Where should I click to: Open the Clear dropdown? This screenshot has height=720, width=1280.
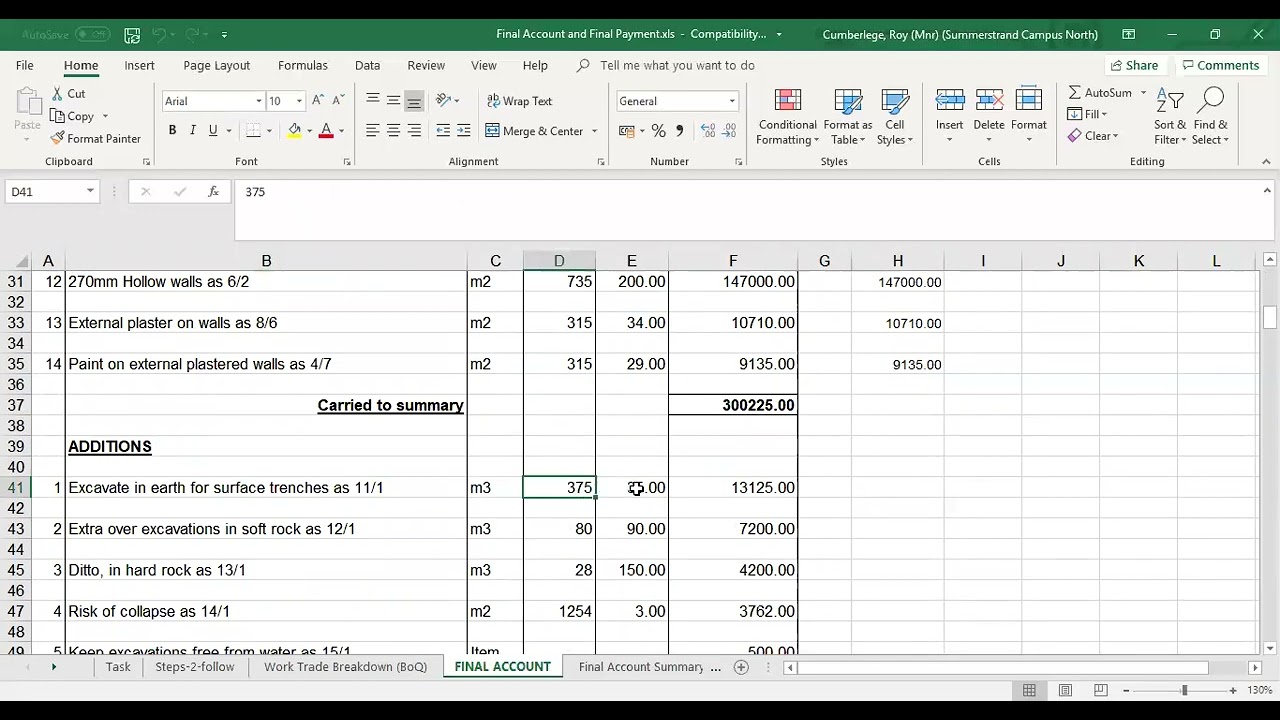[1093, 136]
